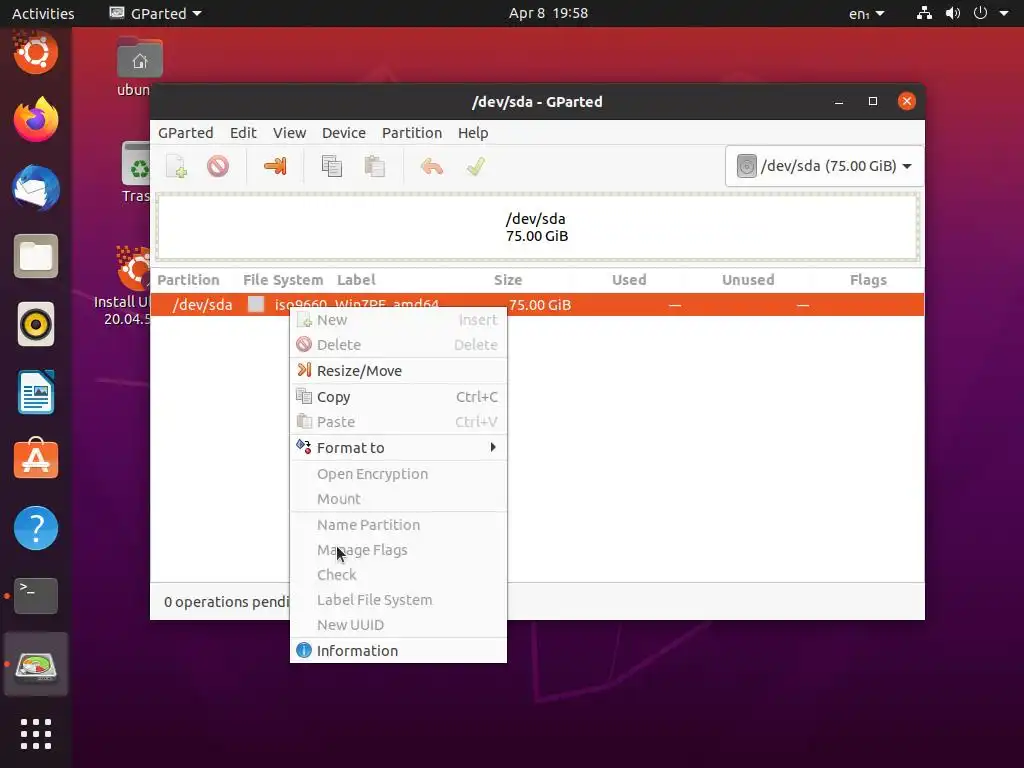1024x768 pixels.
Task: Click the New partition toolbar icon
Action: [176, 167]
